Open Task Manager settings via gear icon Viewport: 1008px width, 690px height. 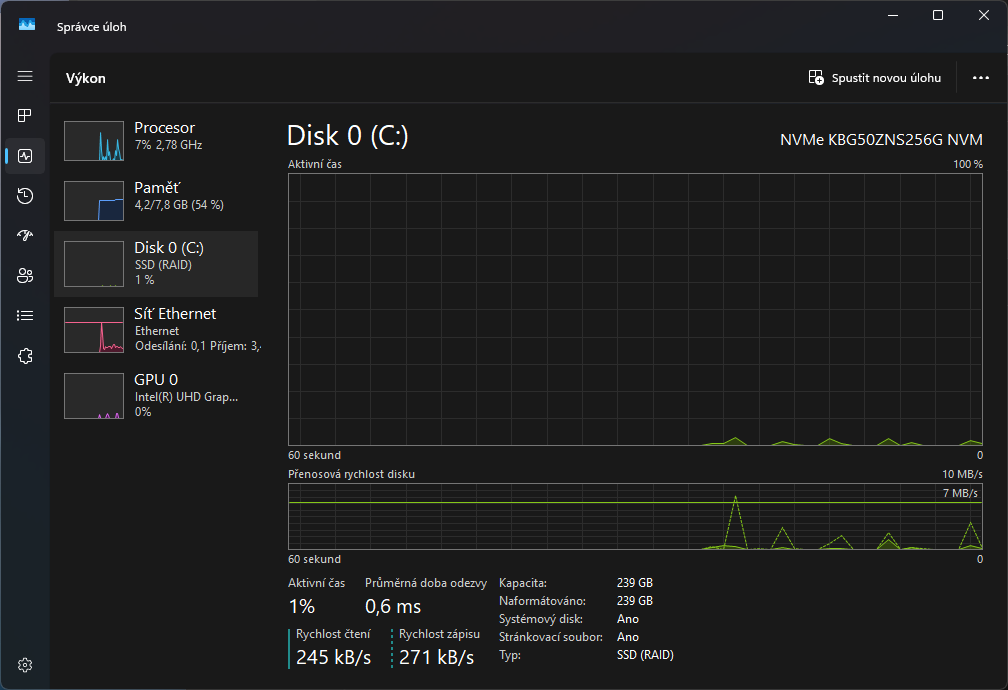pyautogui.click(x=24, y=664)
